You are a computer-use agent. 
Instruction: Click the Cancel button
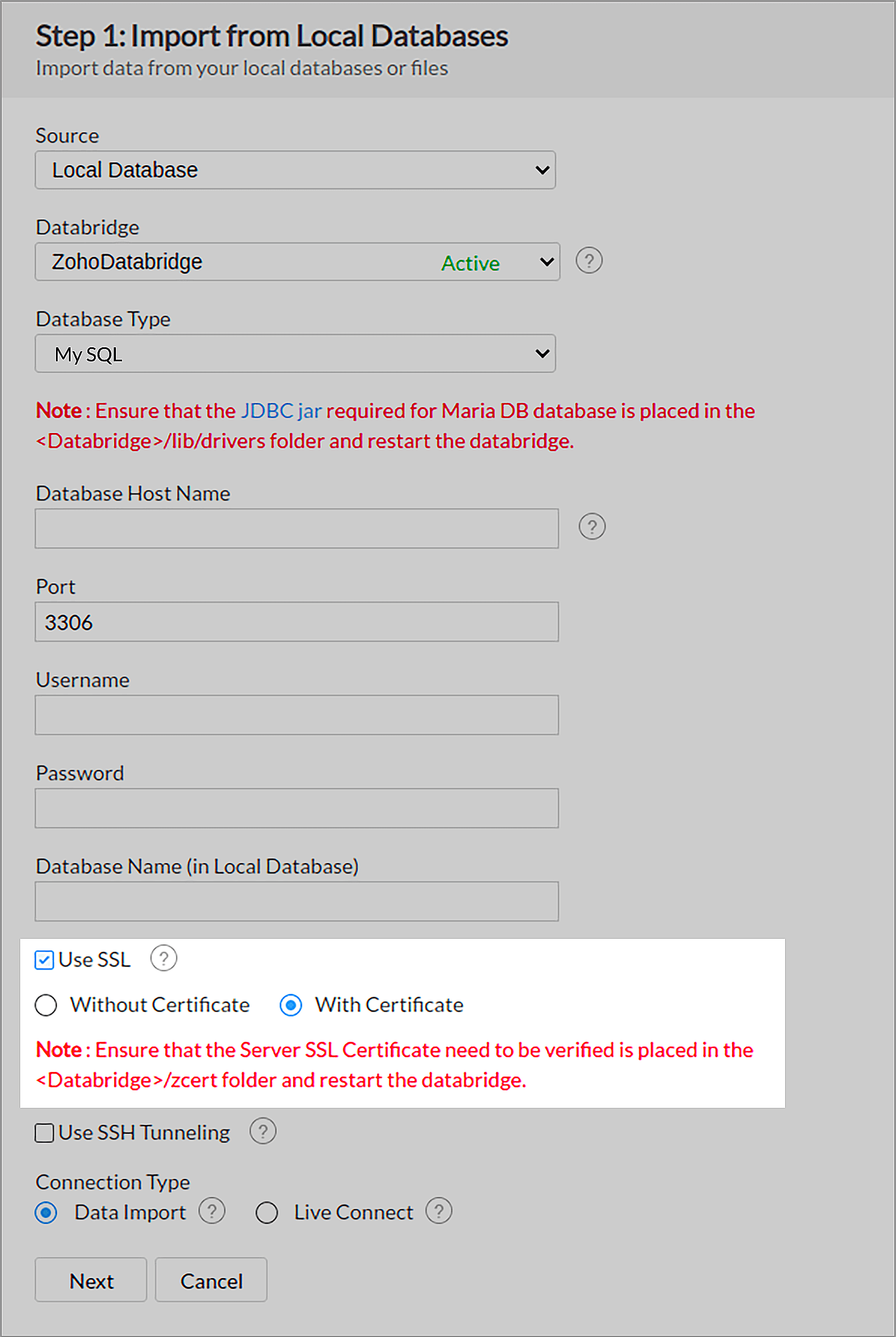[x=211, y=1280]
